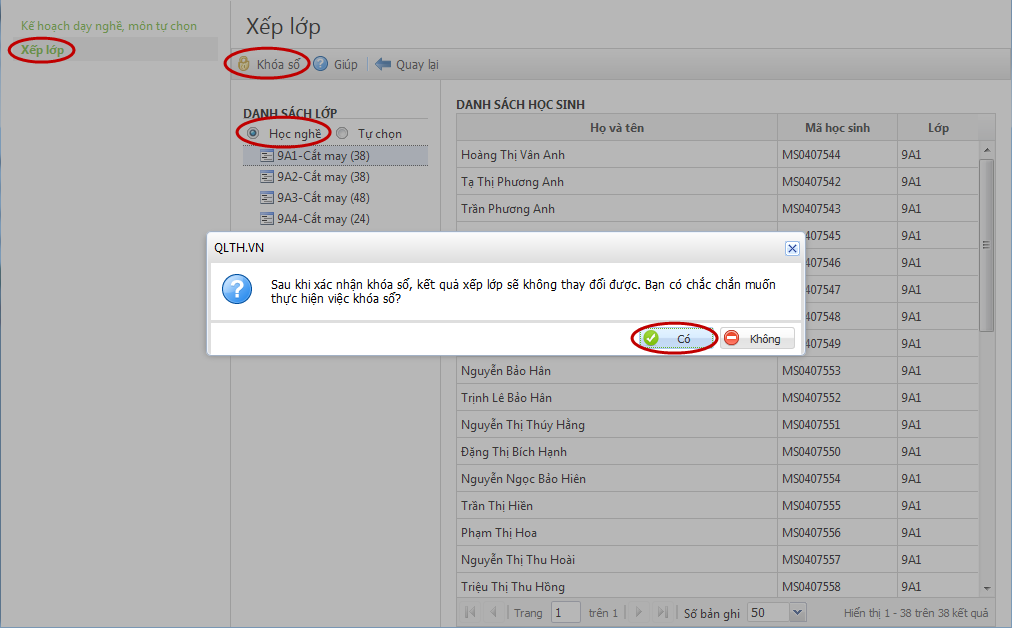Image resolution: width=1012 pixels, height=628 pixels.
Task: Click student code MS0407550
Action: pyautogui.click(x=811, y=452)
